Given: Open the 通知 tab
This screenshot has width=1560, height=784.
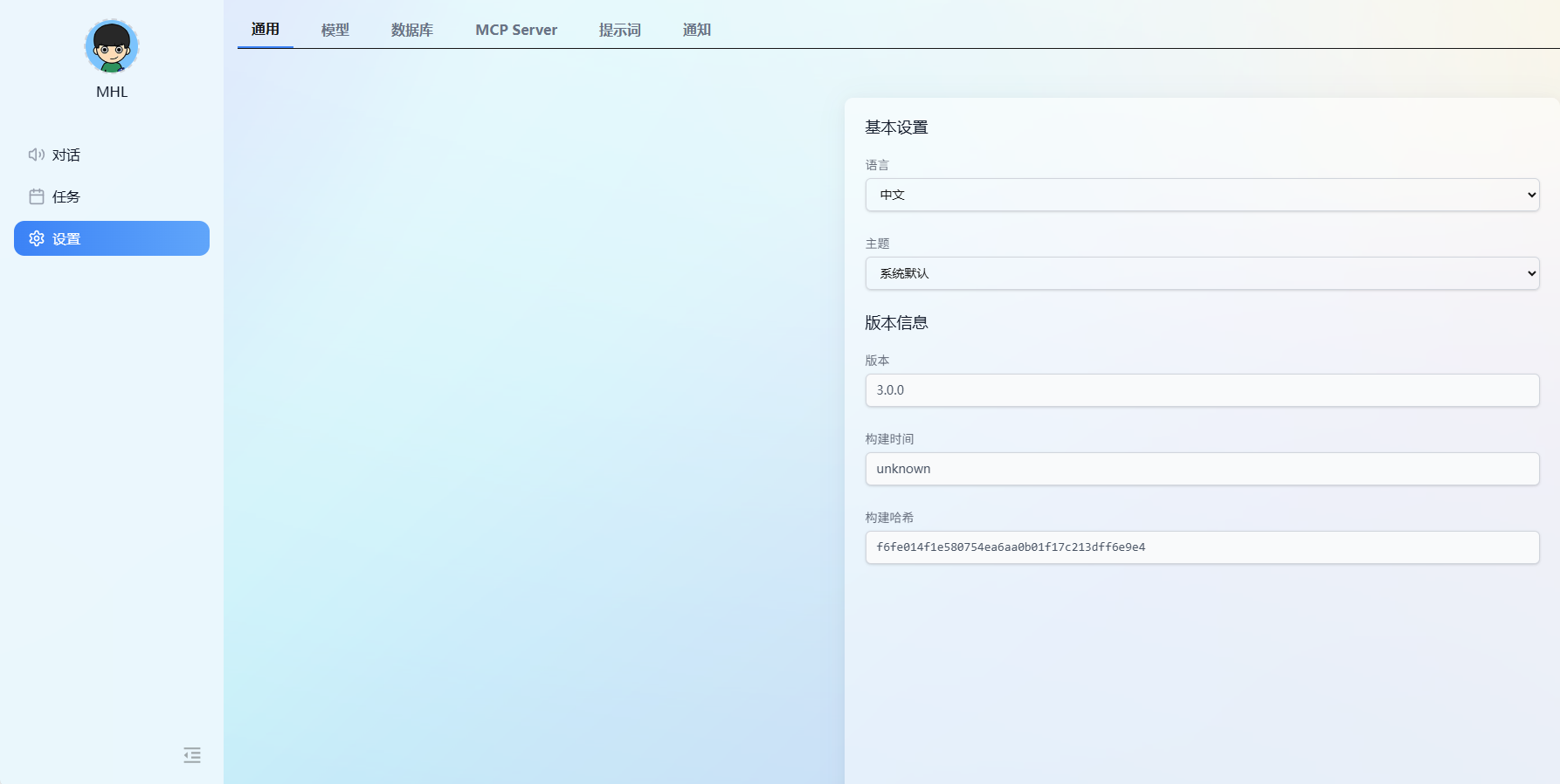Looking at the screenshot, I should tap(697, 30).
